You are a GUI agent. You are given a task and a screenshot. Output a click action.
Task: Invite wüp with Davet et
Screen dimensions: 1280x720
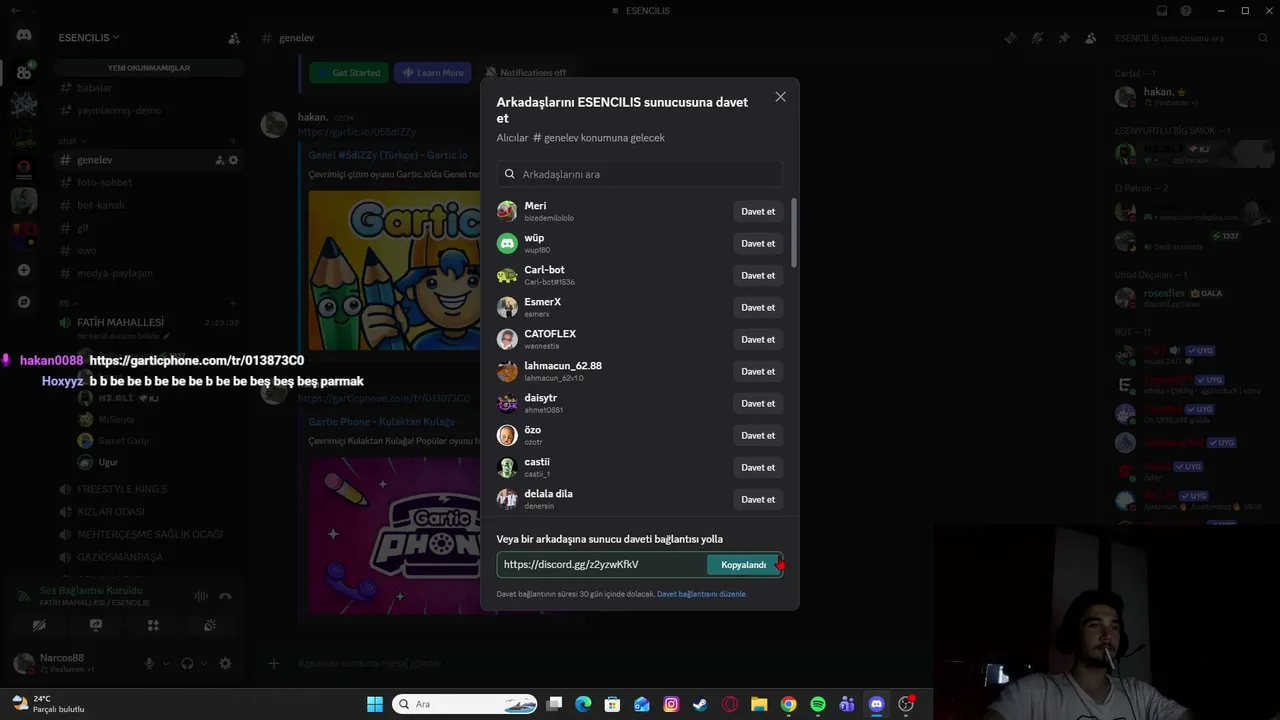[x=758, y=244]
